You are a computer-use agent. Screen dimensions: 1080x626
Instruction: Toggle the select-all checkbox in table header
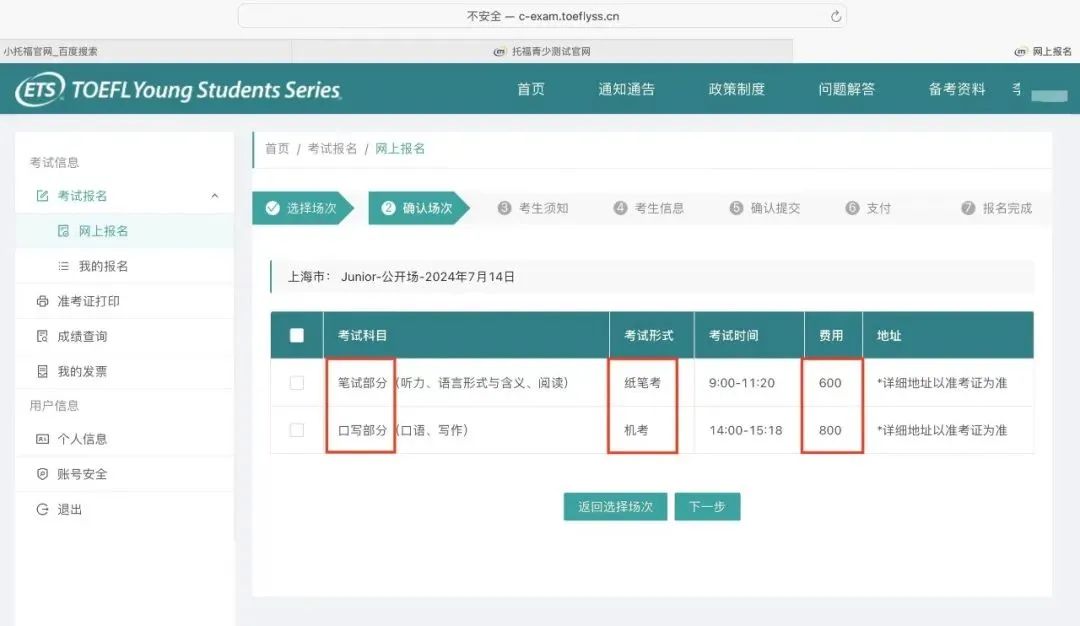click(x=297, y=335)
